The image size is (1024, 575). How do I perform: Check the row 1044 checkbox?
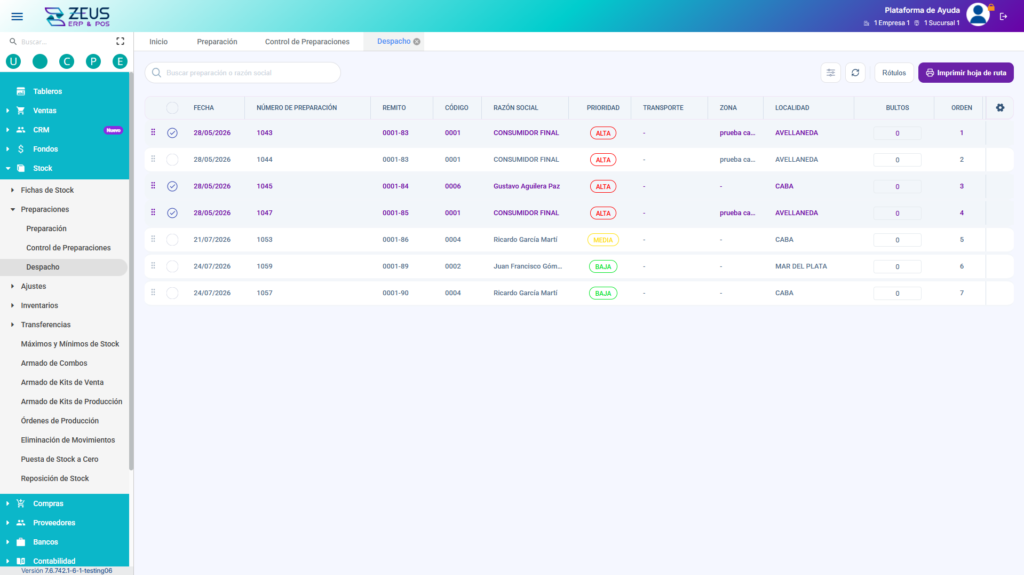pos(172,159)
